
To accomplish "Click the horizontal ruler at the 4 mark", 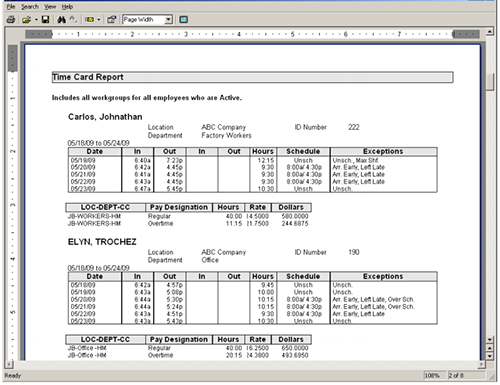I will point(239,34).
